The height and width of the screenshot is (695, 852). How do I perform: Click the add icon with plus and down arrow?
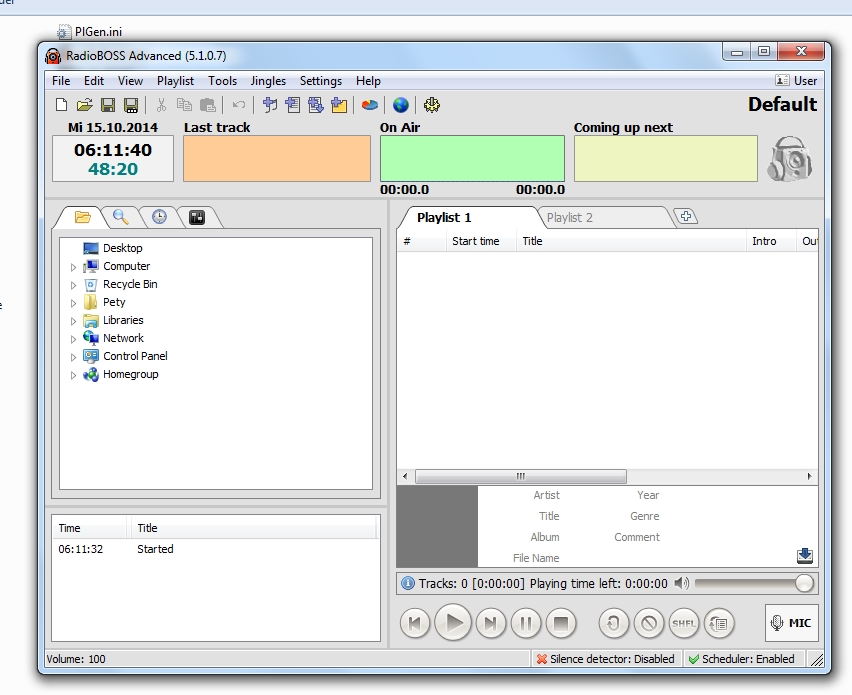pos(315,105)
